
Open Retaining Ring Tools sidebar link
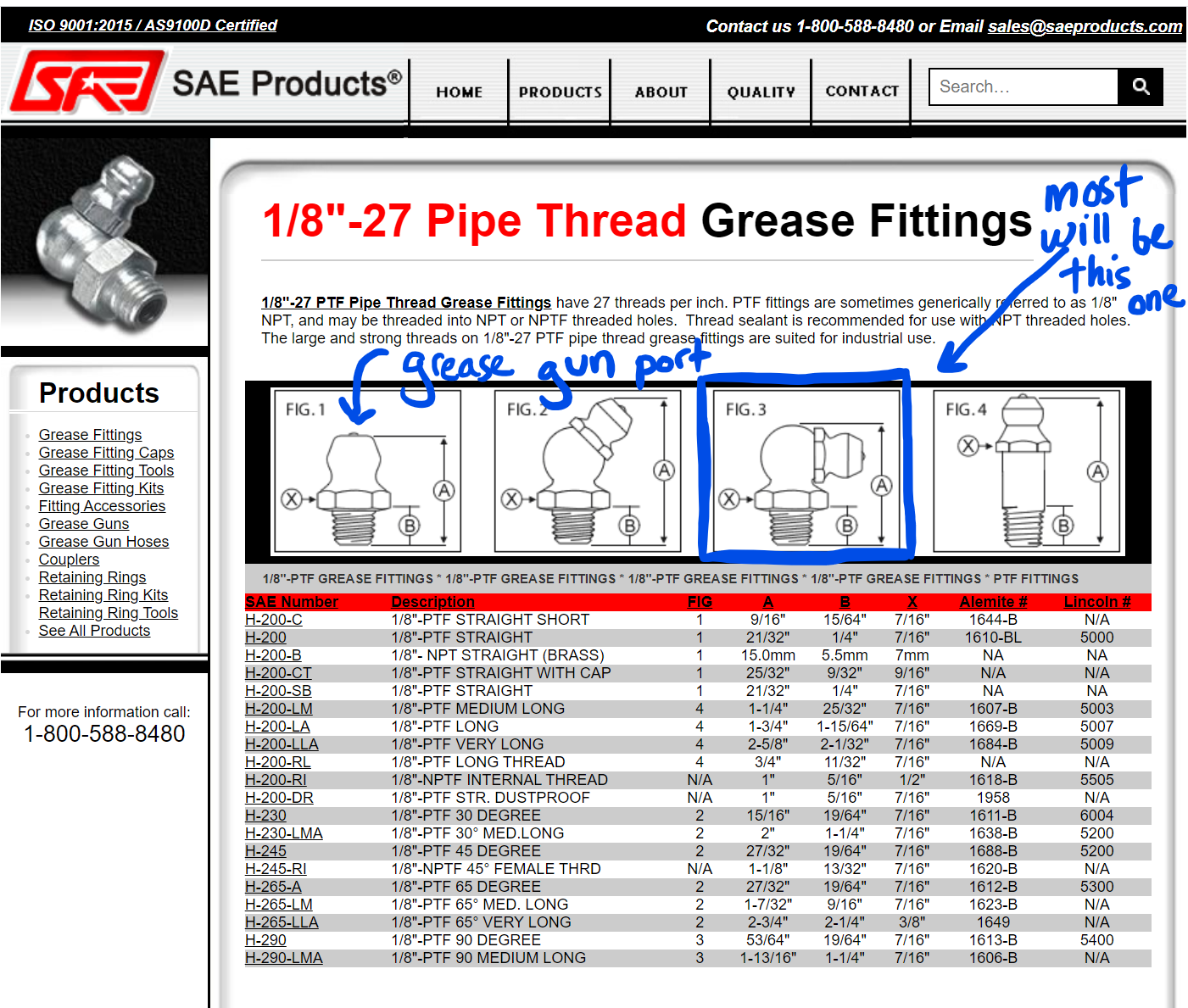tap(109, 613)
